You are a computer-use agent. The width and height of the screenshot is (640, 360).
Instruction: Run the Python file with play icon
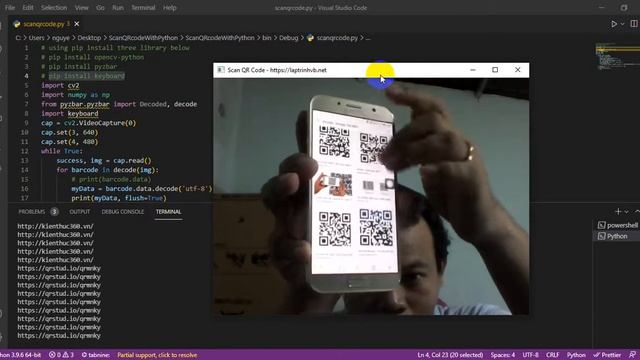613,24
